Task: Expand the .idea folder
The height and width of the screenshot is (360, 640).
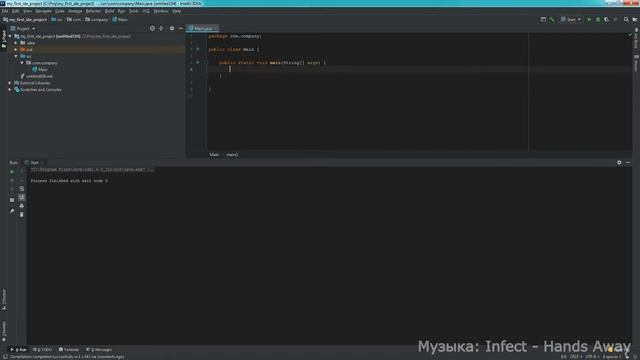Action: click(16, 43)
